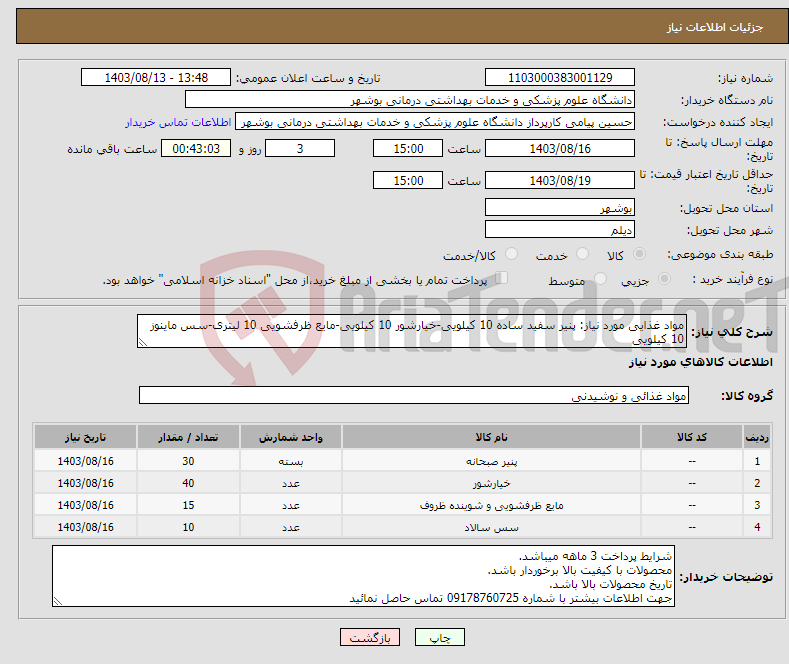789x664 pixels.
Task: Click the resize handle of the buyer notes textarea
Action: 58,601
